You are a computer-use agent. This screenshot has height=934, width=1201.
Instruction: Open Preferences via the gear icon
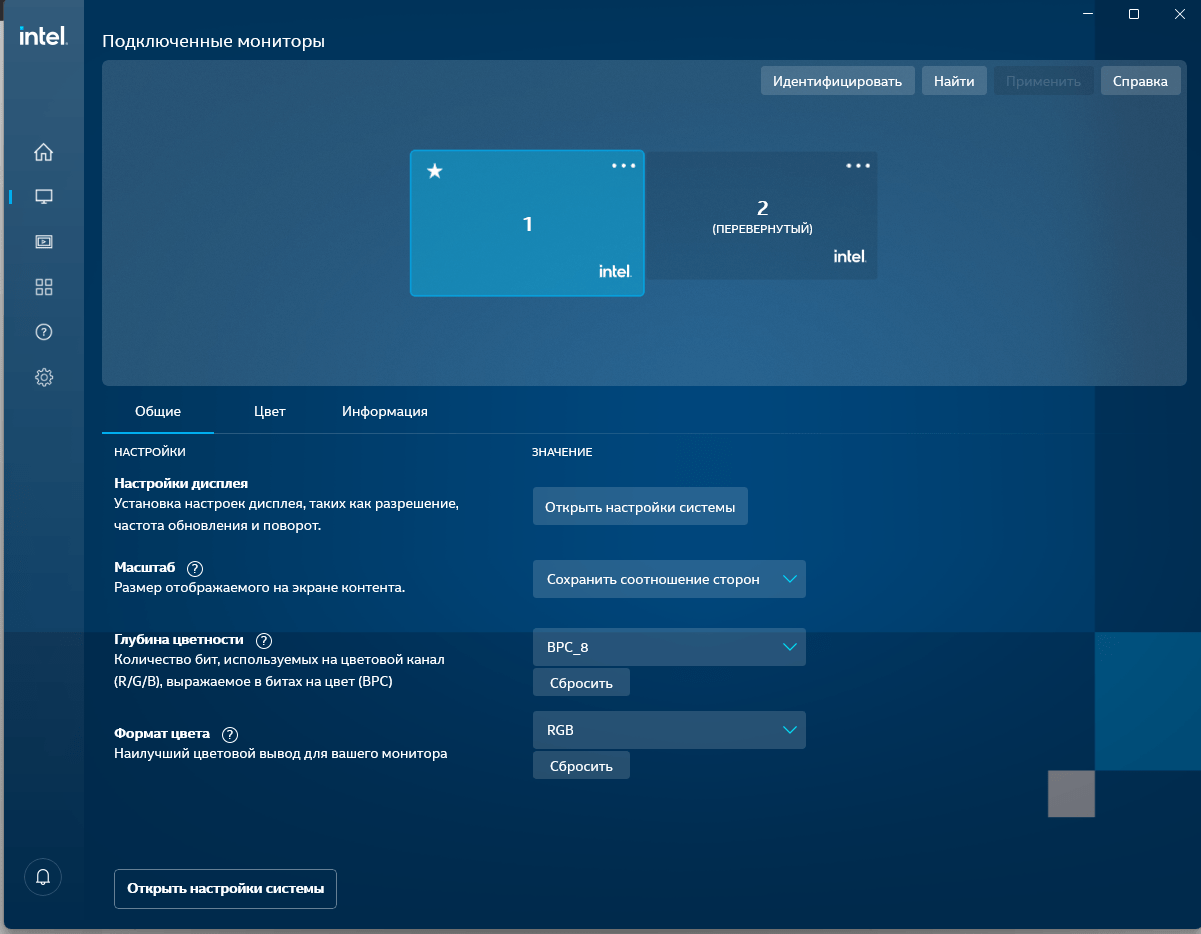pyautogui.click(x=43, y=377)
